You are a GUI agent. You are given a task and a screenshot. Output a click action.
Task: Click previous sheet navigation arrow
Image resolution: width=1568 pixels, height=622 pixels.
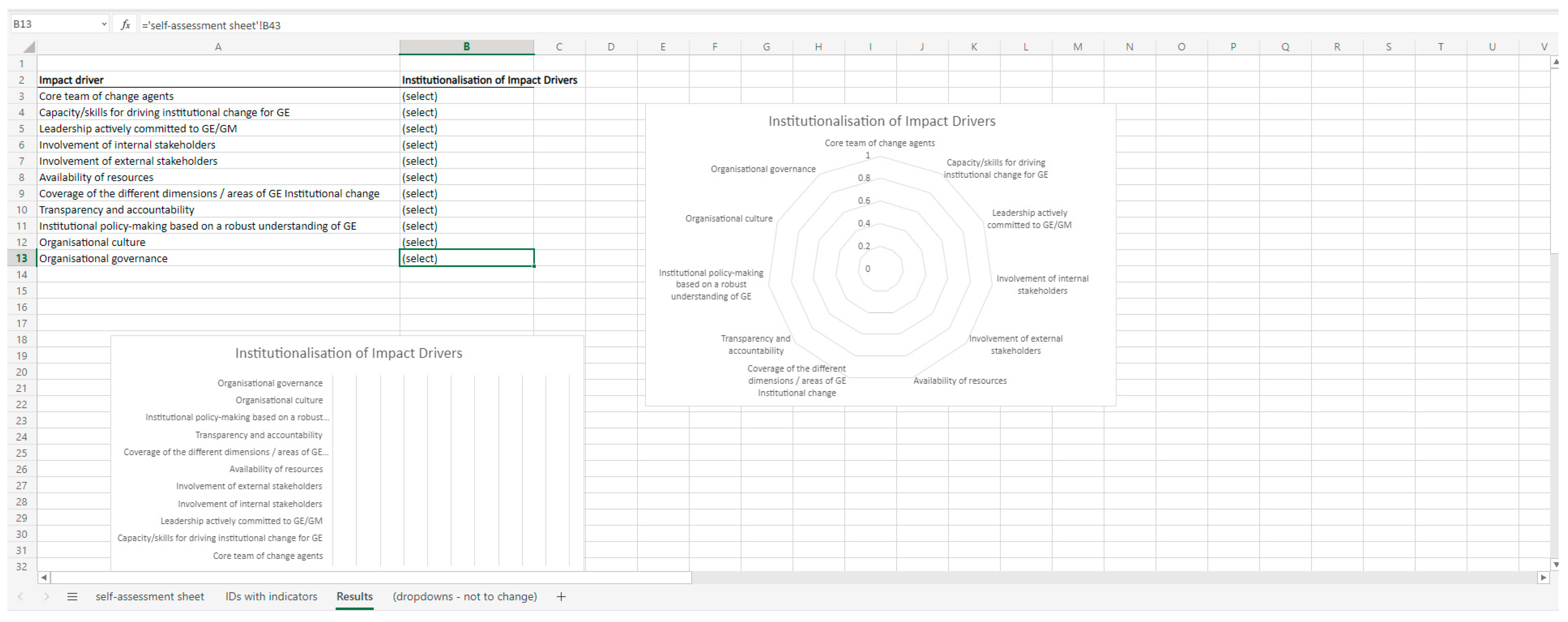[21, 597]
